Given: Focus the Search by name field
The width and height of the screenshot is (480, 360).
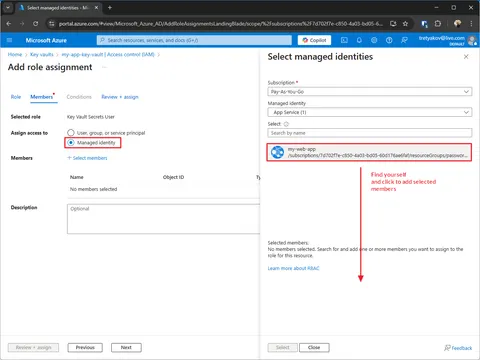Looking at the screenshot, I should tap(370, 133).
